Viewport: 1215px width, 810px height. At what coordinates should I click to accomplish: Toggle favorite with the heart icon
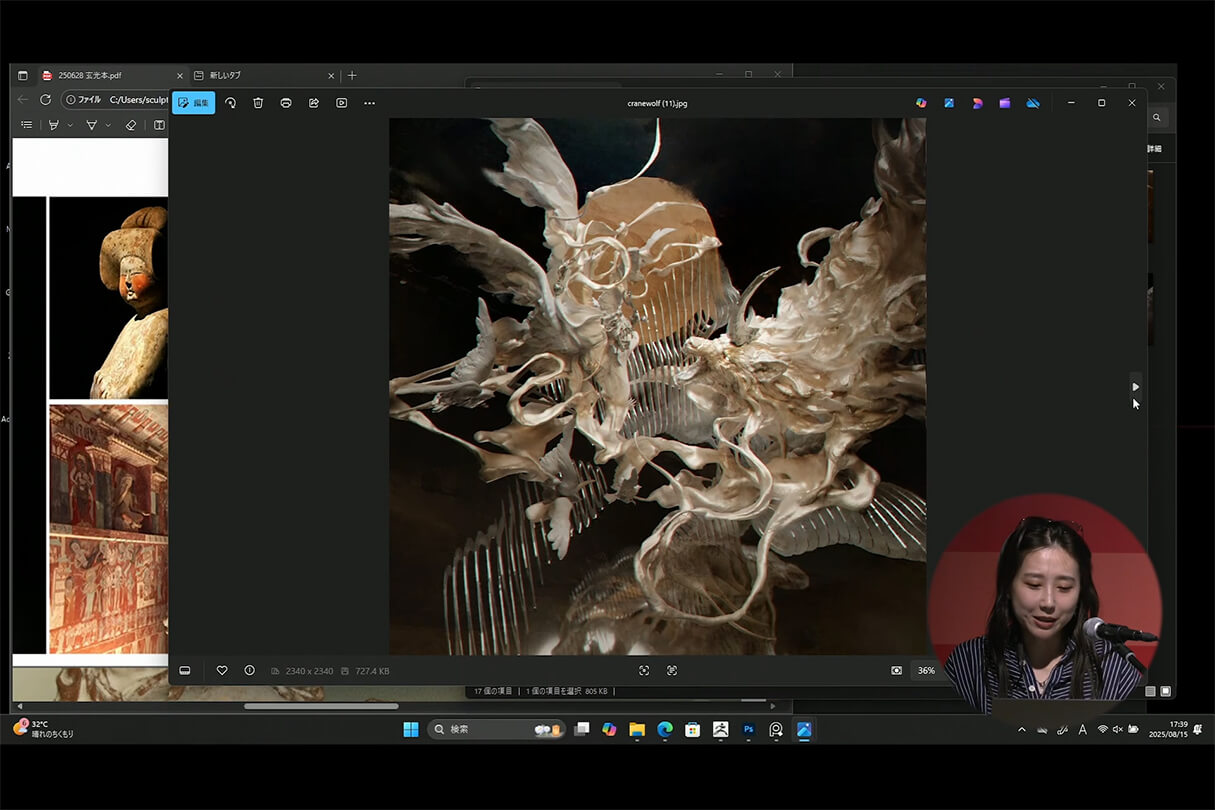click(x=222, y=670)
